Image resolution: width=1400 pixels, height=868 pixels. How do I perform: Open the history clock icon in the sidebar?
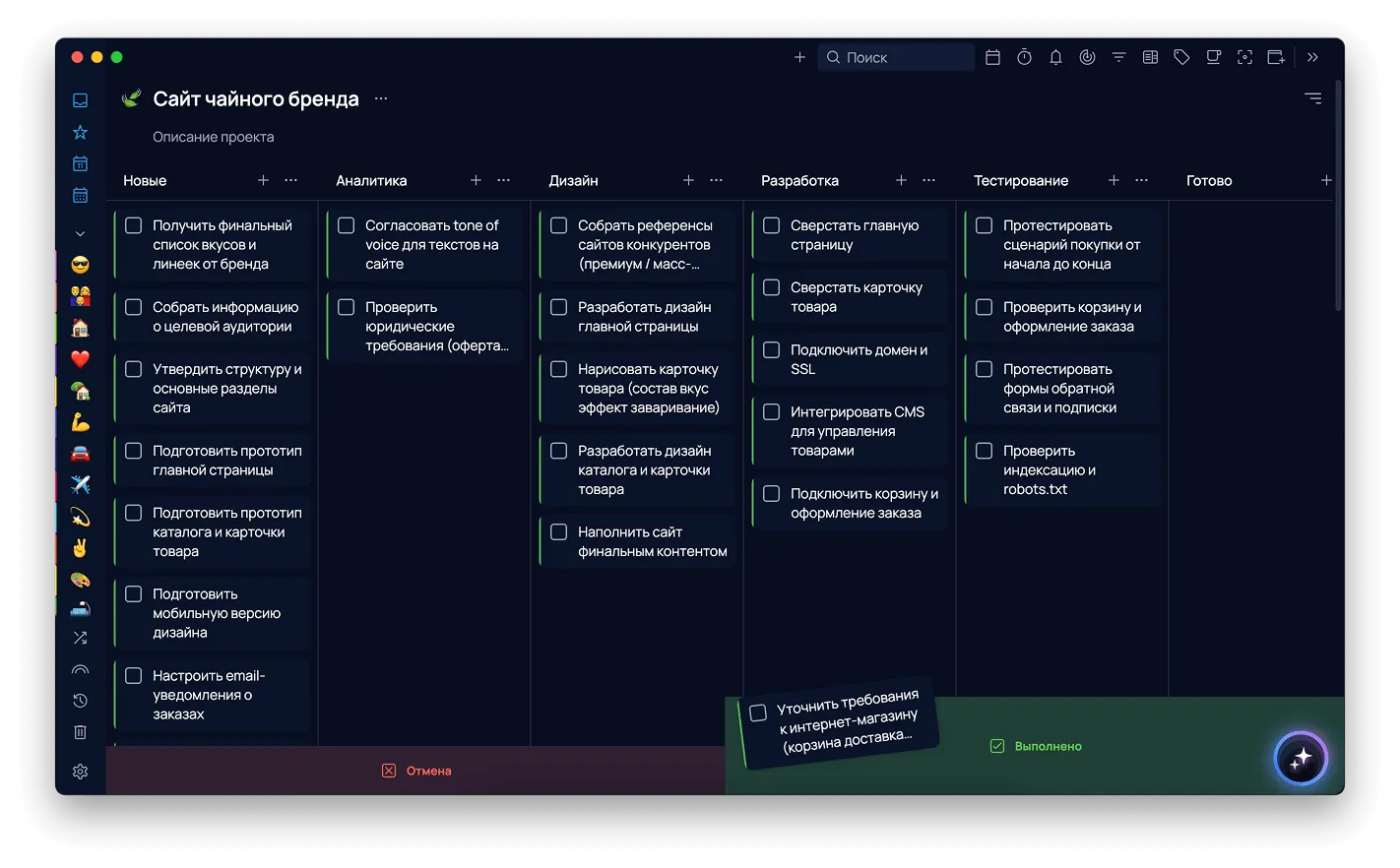(81, 701)
